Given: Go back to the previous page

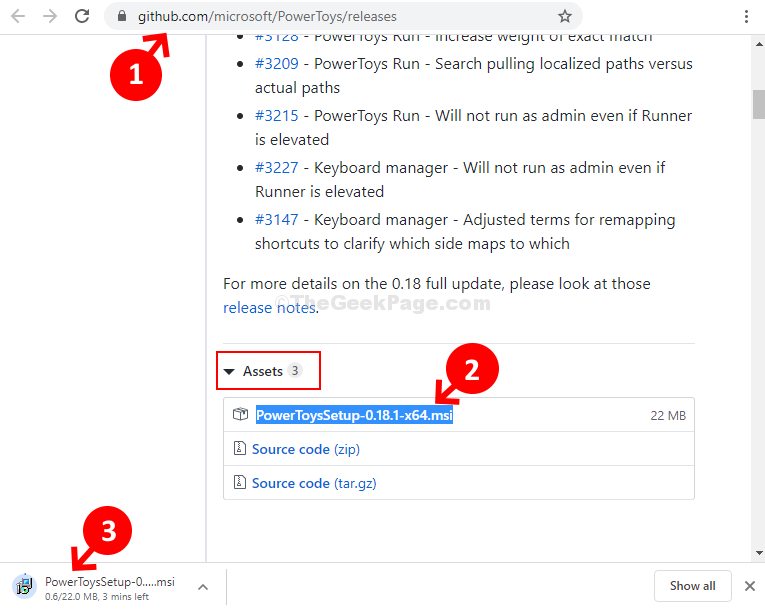Looking at the screenshot, I should [x=18, y=16].
